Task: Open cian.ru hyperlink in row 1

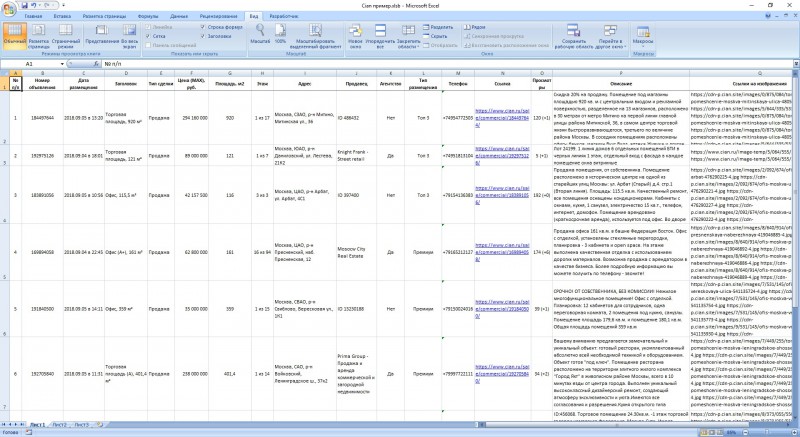Action: [x=502, y=118]
